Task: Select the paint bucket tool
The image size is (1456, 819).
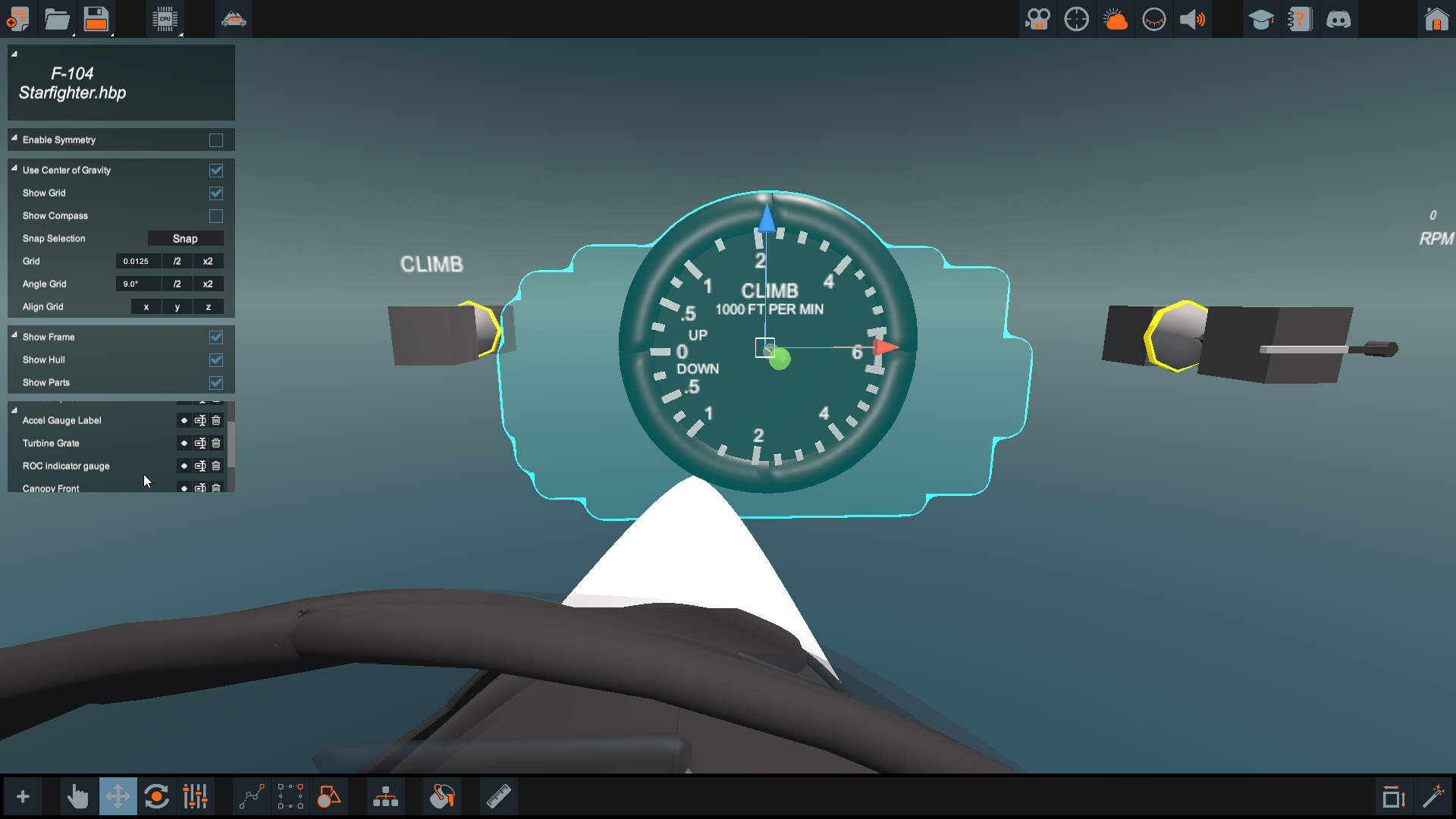Action: 442,796
